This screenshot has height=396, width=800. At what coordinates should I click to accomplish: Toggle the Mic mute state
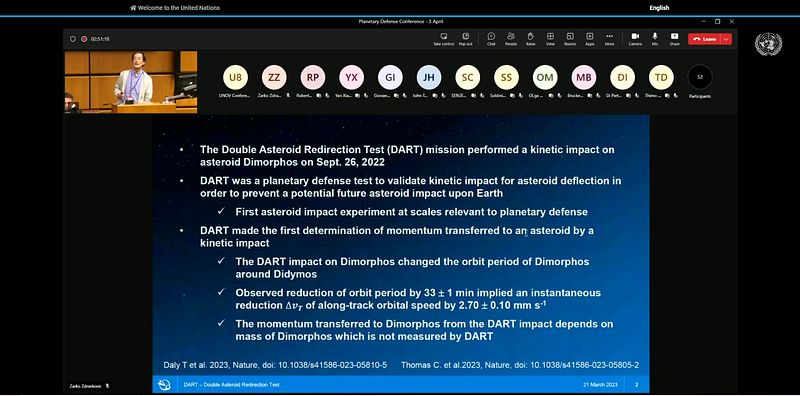(x=655, y=39)
